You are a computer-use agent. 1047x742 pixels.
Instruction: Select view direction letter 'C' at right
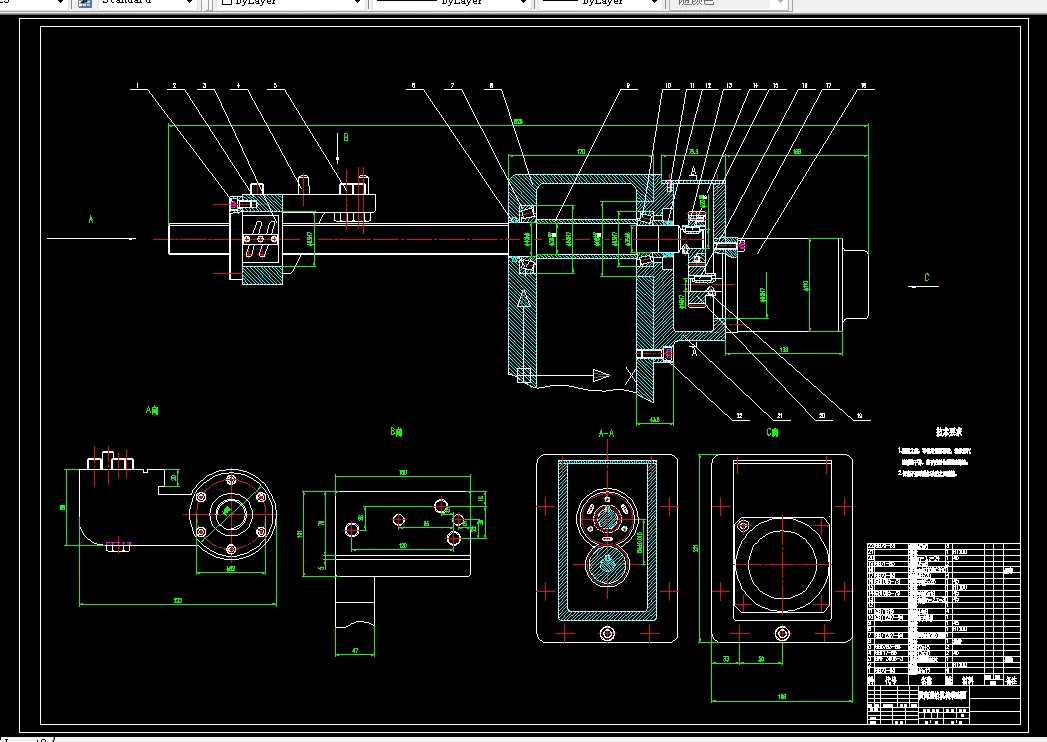click(926, 278)
